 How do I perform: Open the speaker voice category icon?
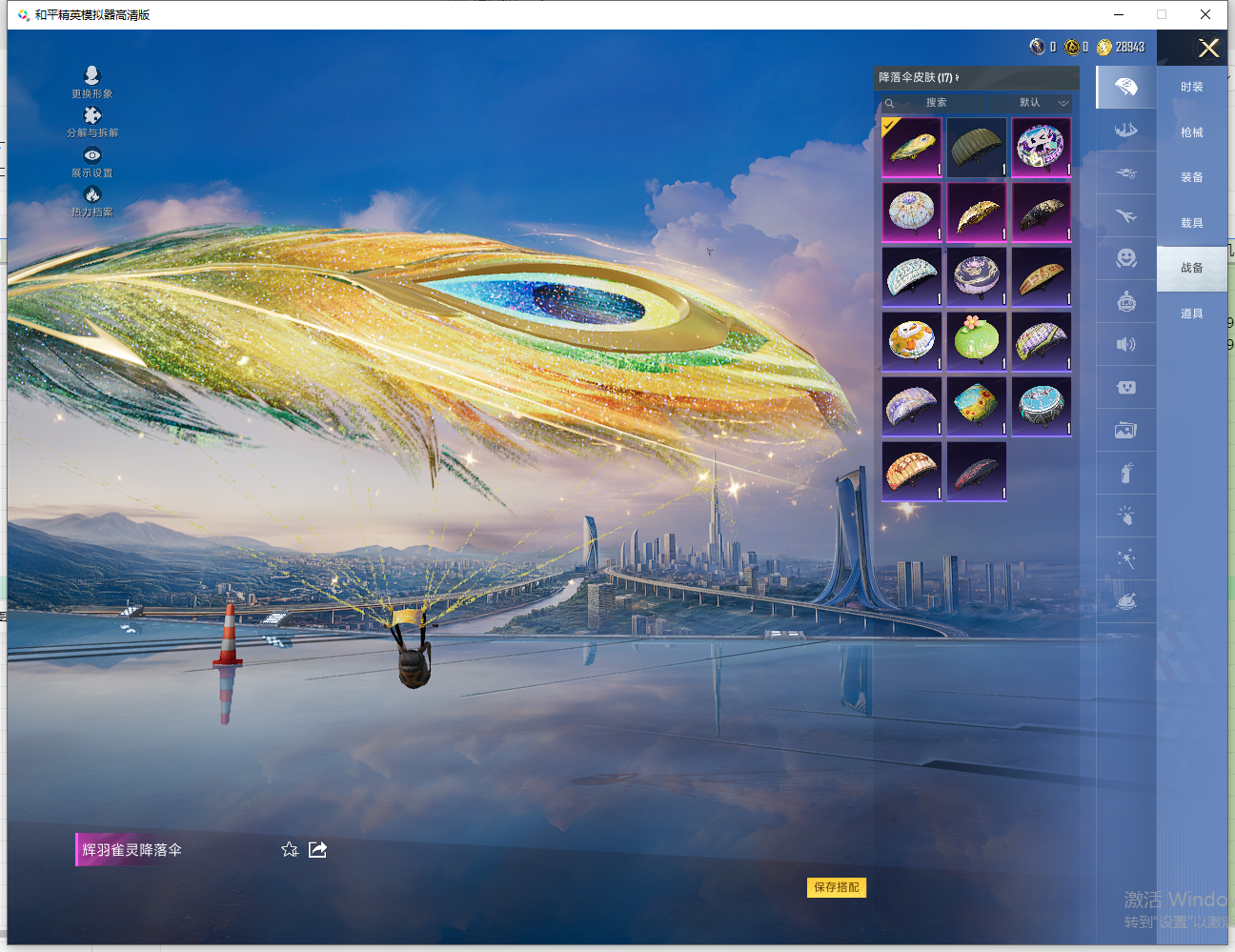(1125, 344)
